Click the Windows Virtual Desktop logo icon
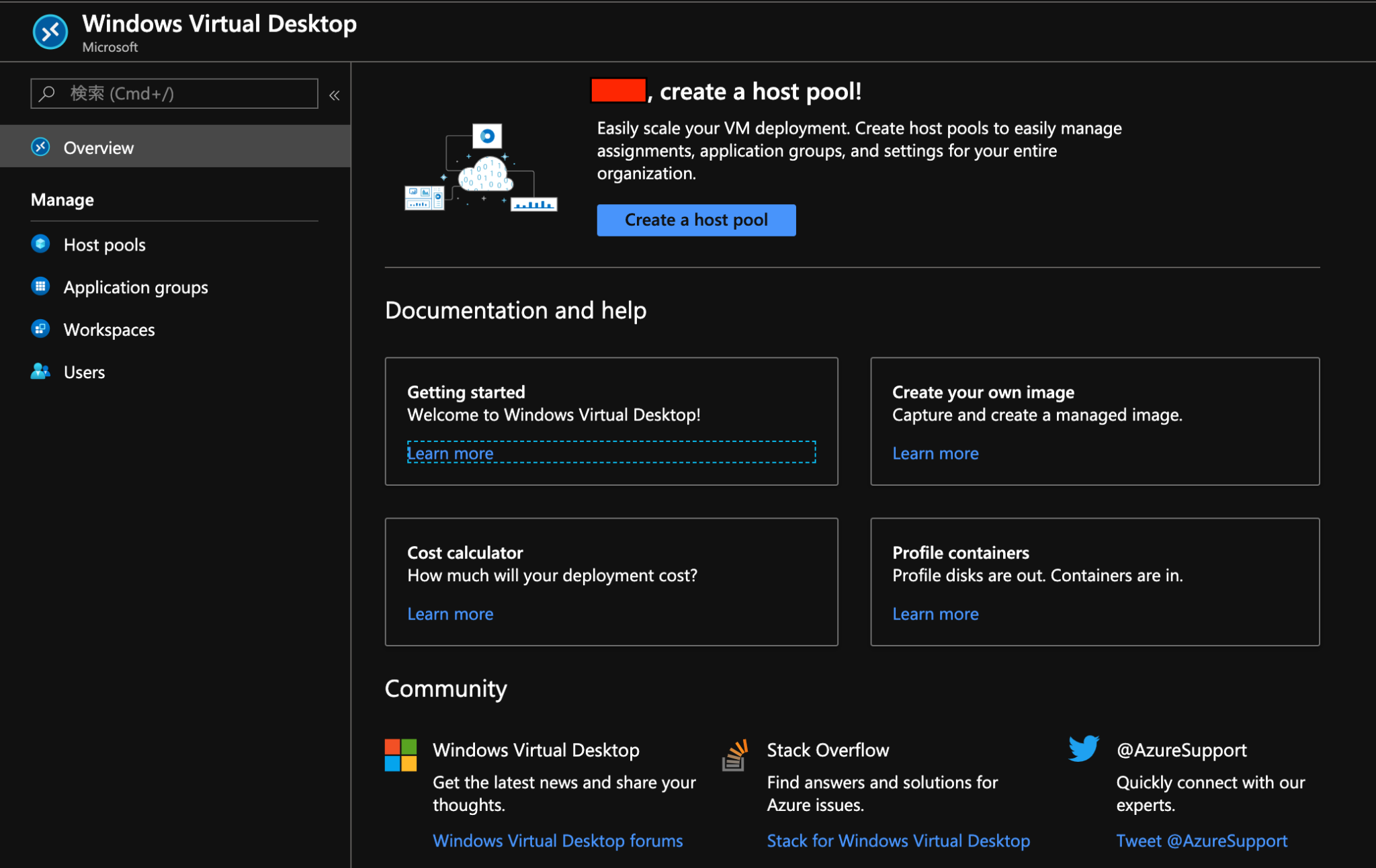 (50, 32)
